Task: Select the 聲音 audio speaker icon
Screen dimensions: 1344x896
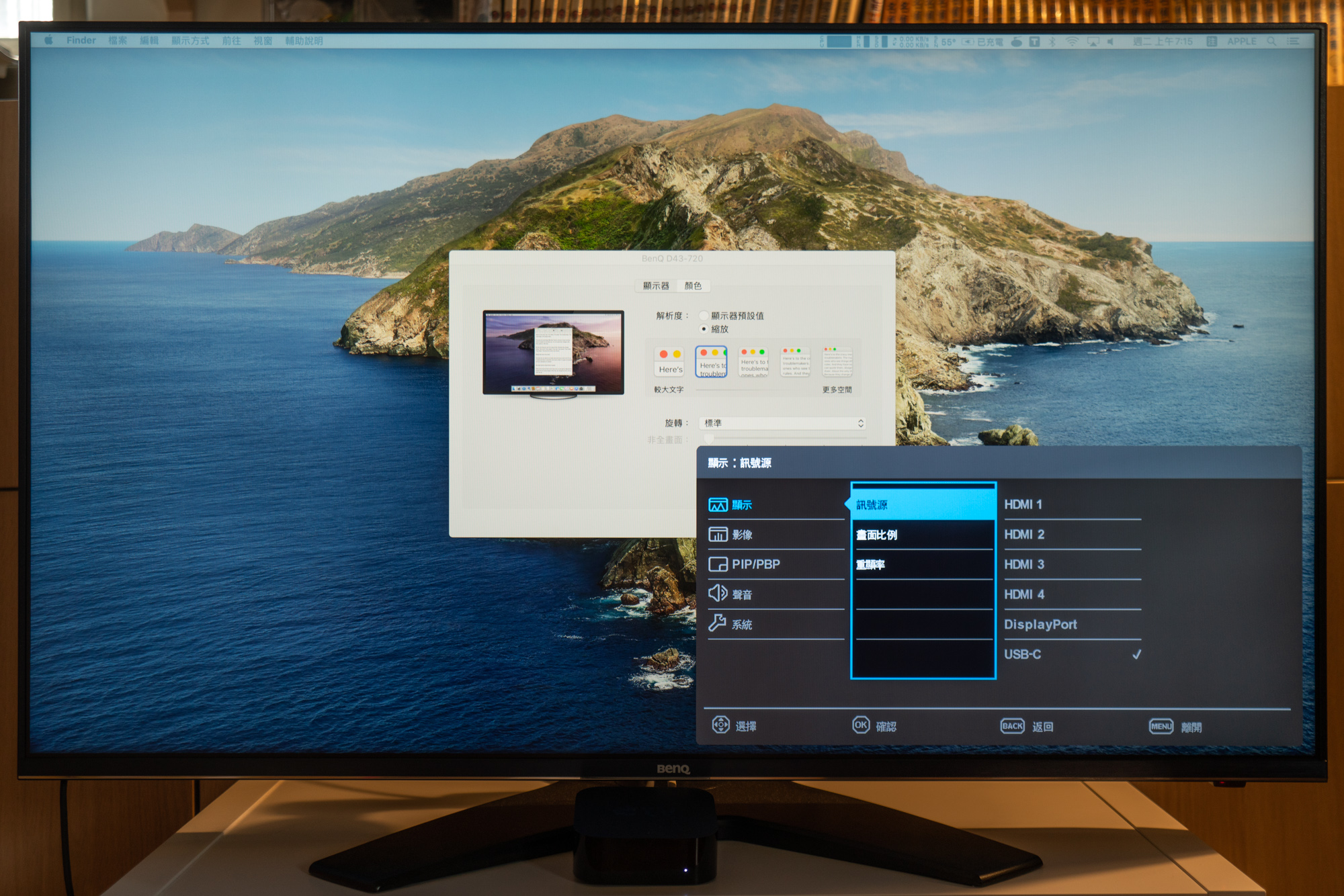Action: pos(718,593)
